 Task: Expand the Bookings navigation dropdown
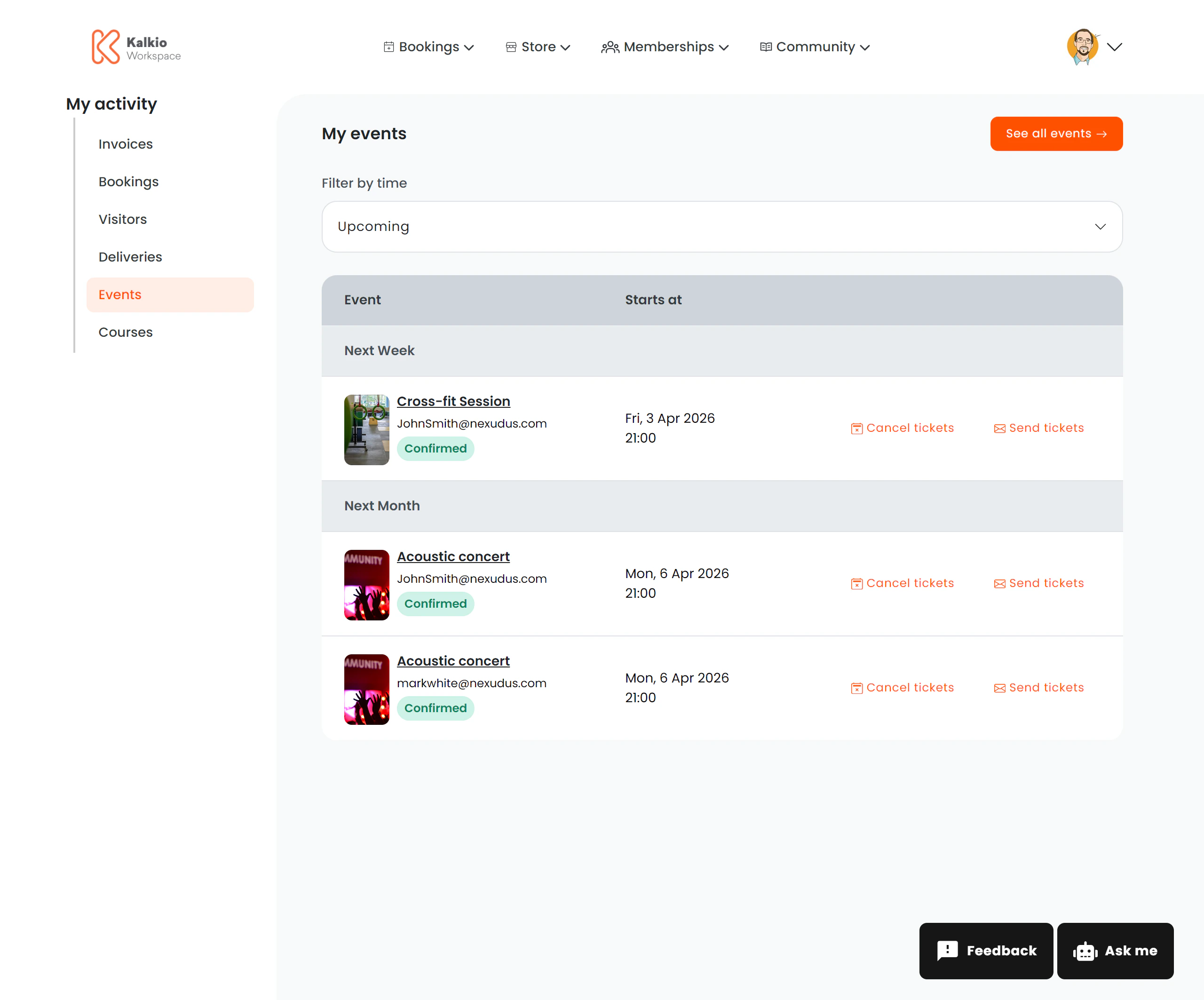(470, 48)
